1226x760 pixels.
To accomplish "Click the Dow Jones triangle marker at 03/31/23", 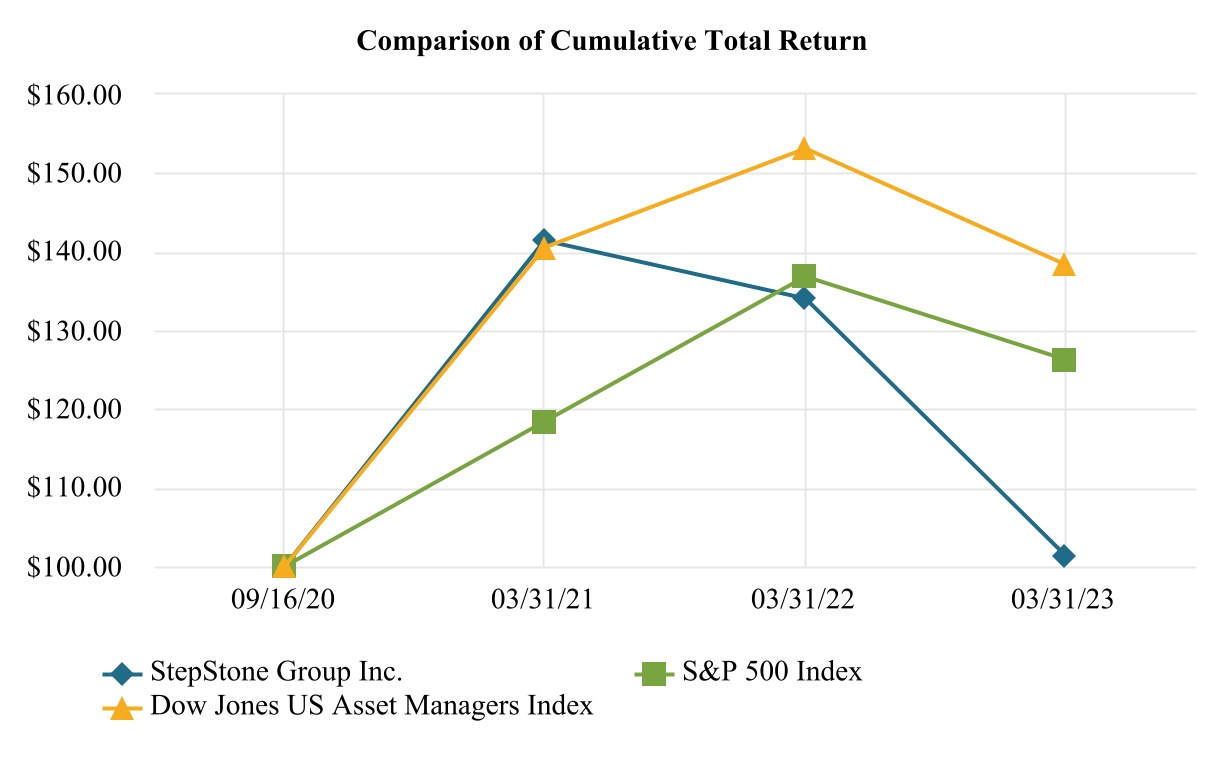I will coord(1064,264).
